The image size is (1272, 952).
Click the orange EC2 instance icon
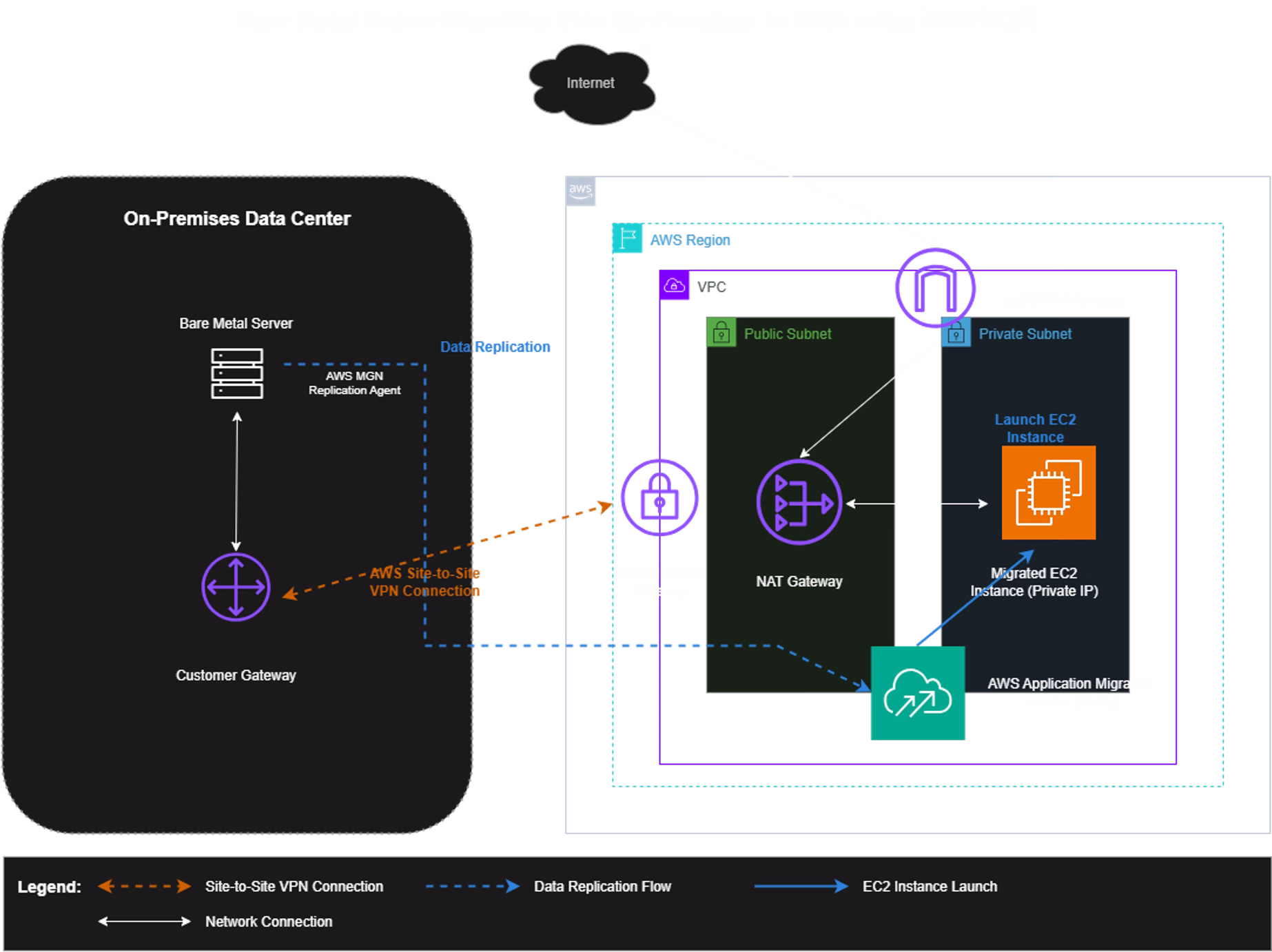1048,493
